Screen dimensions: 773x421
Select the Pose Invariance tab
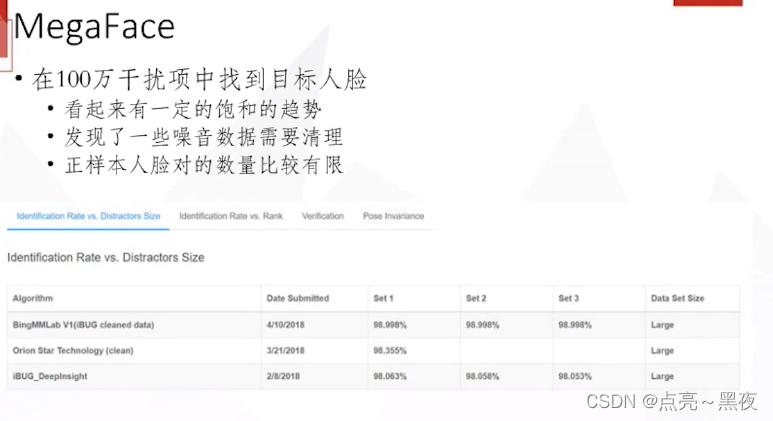(393, 216)
